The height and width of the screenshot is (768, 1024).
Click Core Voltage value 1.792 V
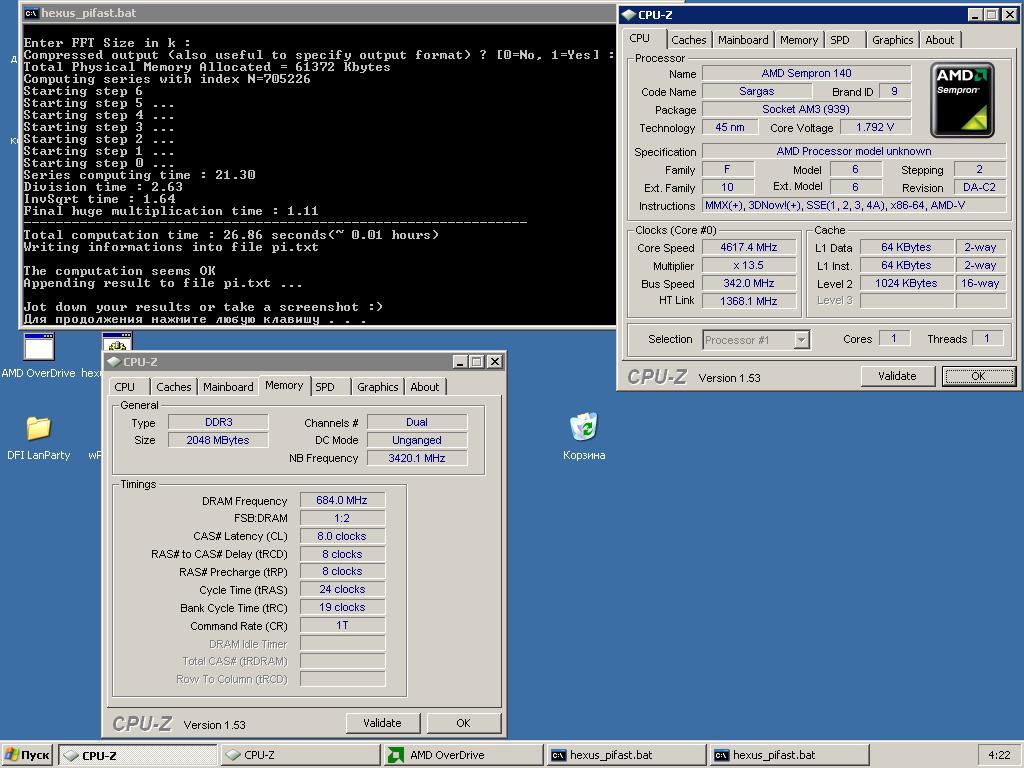tap(875, 127)
